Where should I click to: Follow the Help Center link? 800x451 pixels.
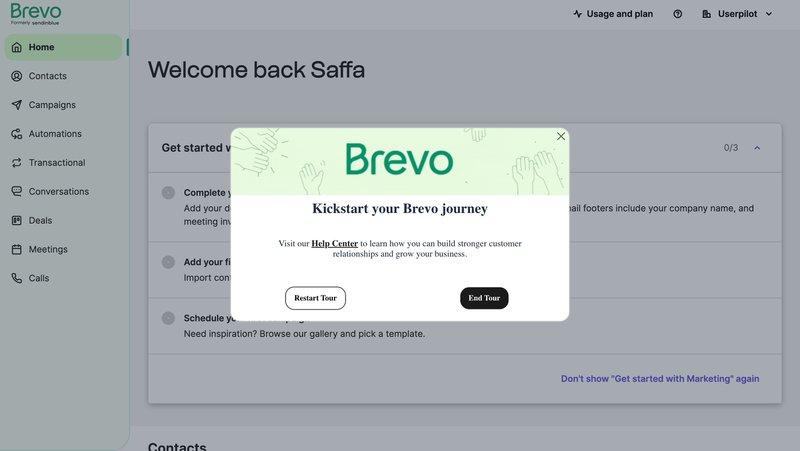tap(334, 243)
